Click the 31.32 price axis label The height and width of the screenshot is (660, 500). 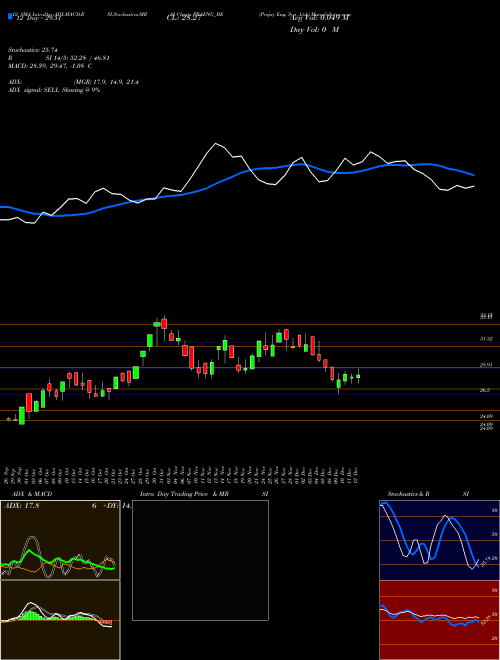coord(486,339)
